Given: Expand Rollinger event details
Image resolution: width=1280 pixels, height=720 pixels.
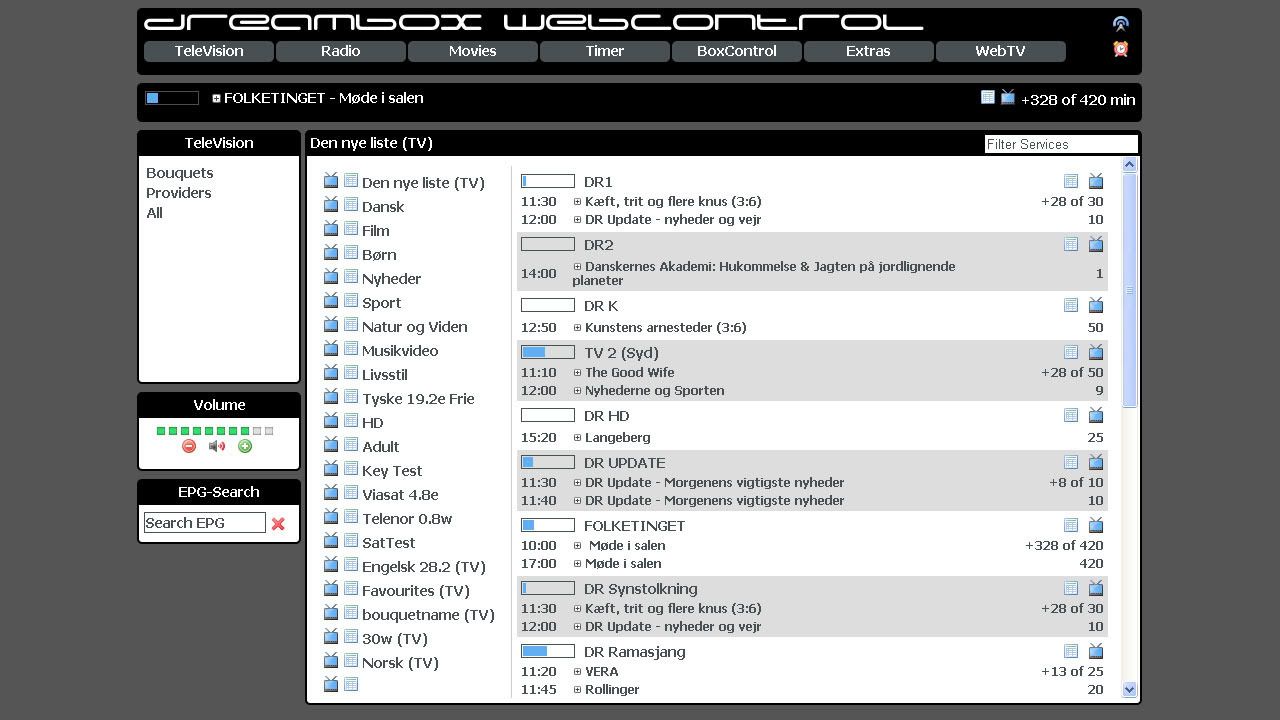Looking at the screenshot, I should 577,690.
